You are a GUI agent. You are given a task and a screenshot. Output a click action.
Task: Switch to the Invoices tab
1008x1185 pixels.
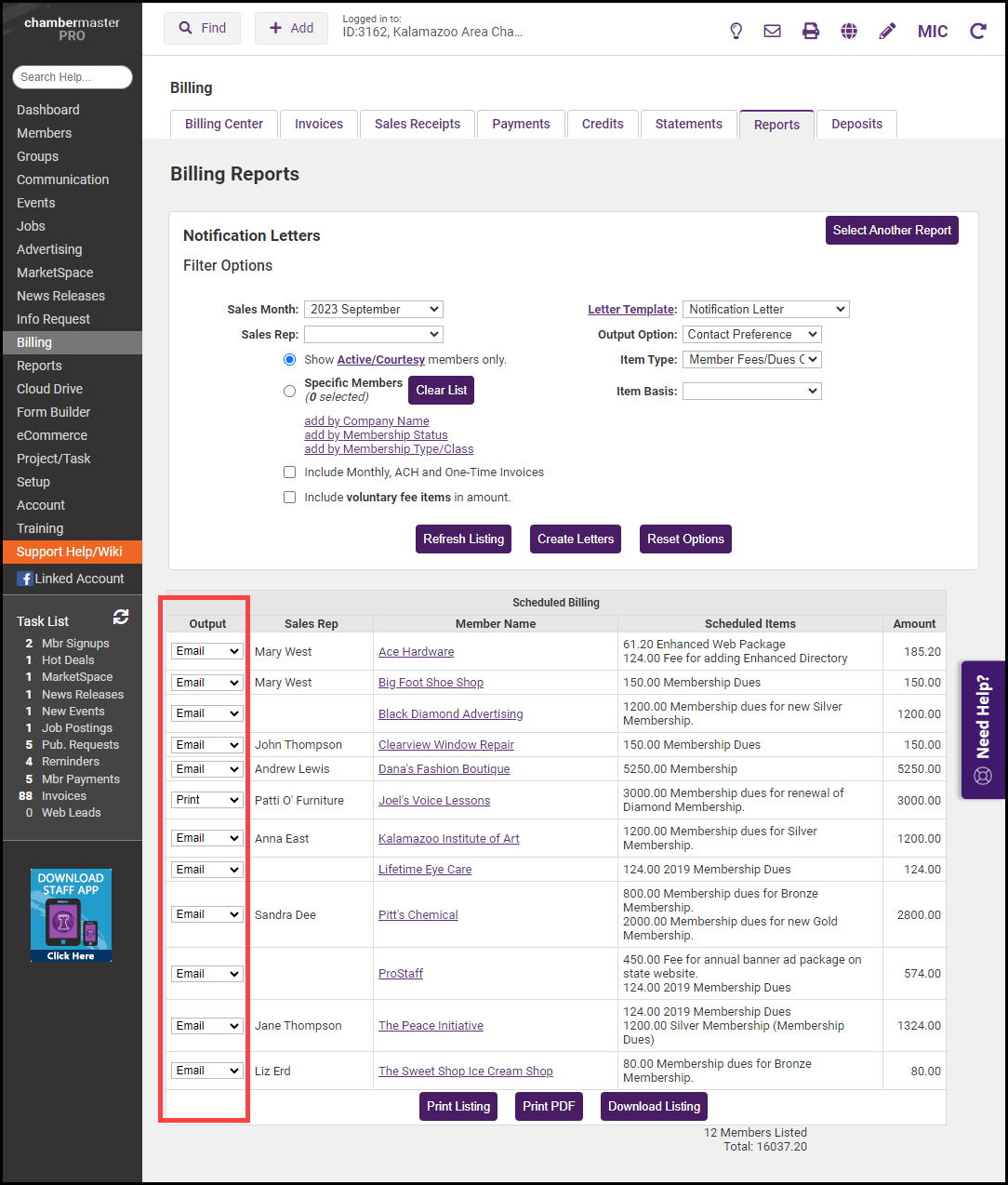319,125
